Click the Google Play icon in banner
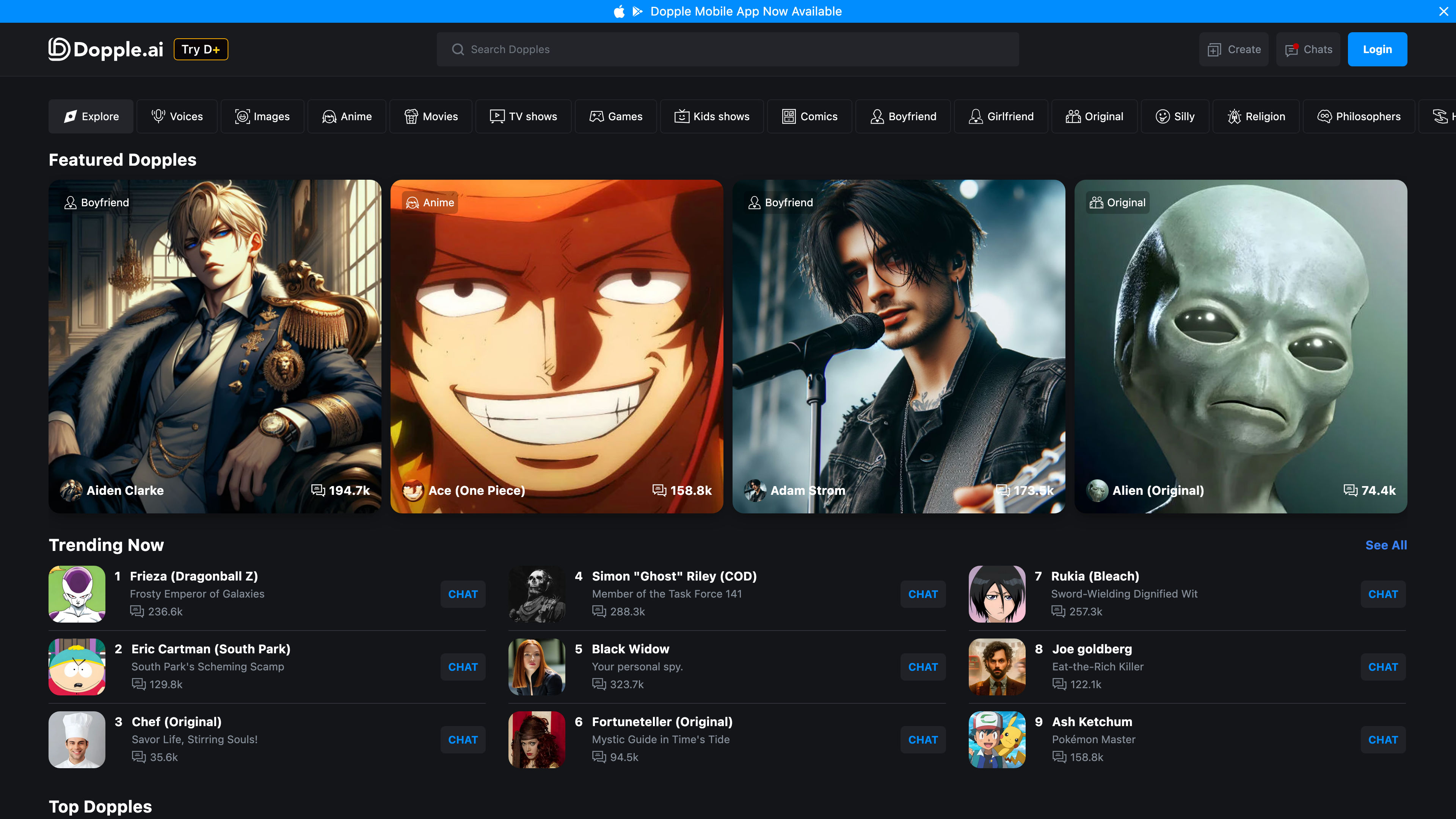This screenshot has width=1456, height=819. point(637,11)
